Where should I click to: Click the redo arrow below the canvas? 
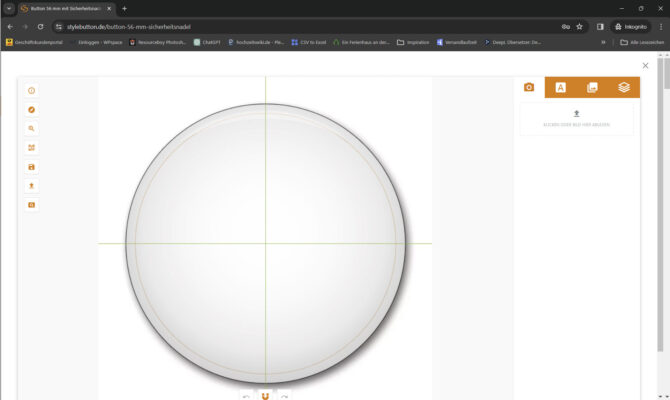(x=284, y=396)
